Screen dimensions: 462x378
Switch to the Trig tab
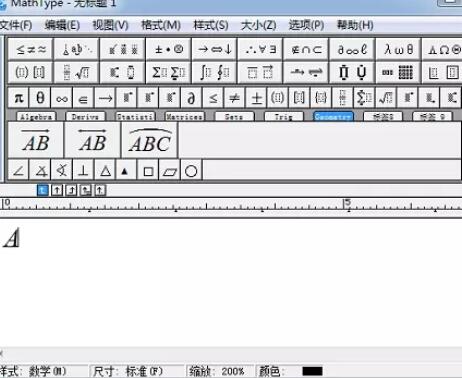click(x=284, y=116)
